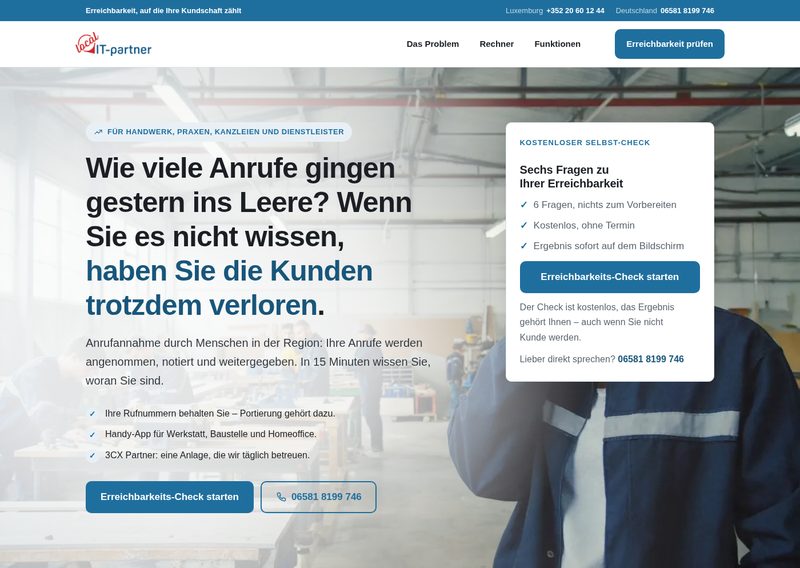Screen dimensions: 800x568
Task: Click the paragraph starting Anrufannahme durch Menschen
Action: [258, 361]
